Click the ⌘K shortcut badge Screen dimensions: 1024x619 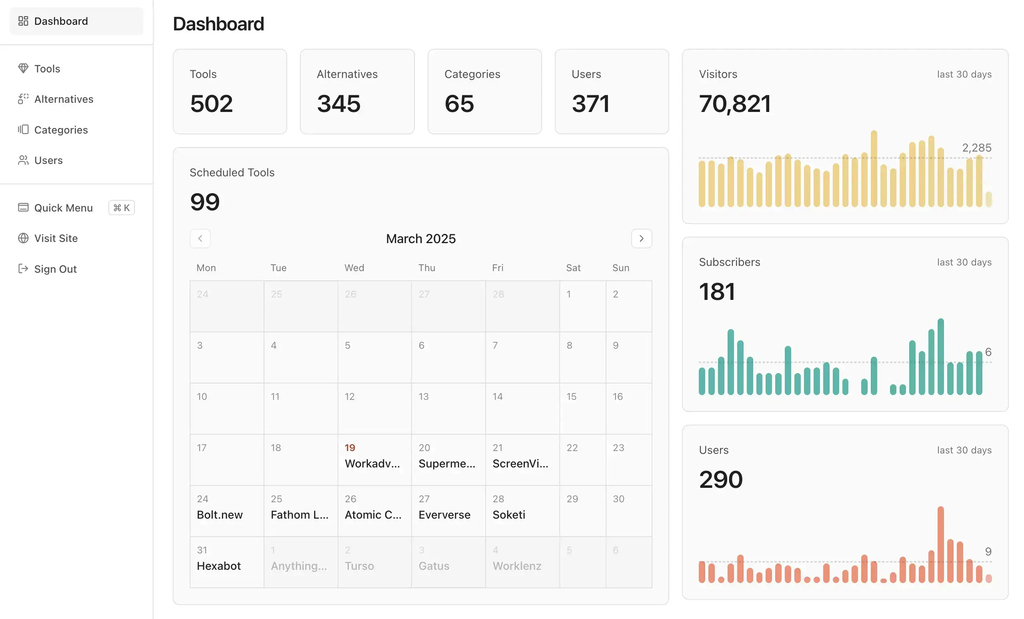[x=121, y=207]
